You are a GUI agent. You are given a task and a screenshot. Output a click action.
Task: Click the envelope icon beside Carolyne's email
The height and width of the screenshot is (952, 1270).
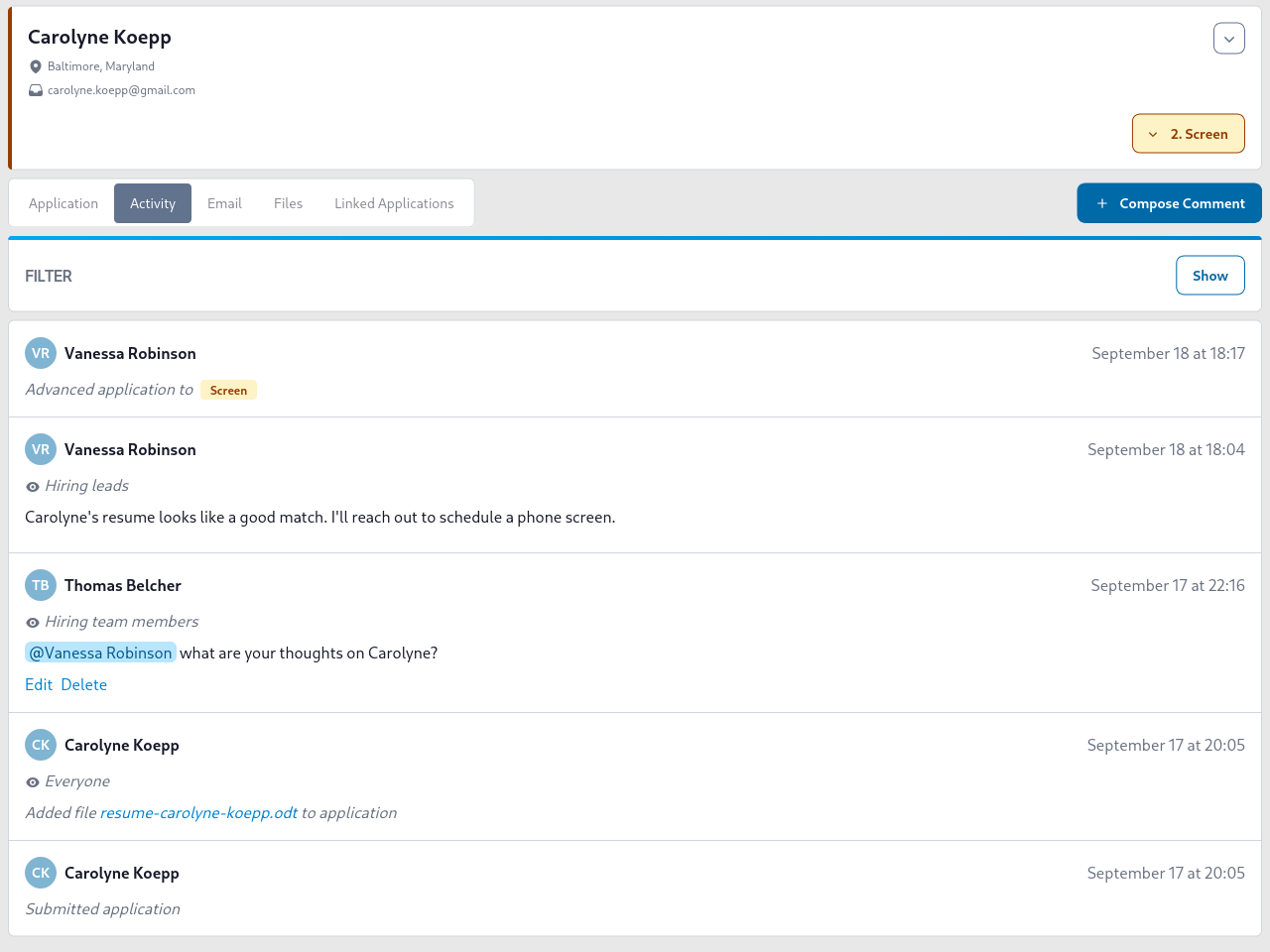click(x=36, y=89)
